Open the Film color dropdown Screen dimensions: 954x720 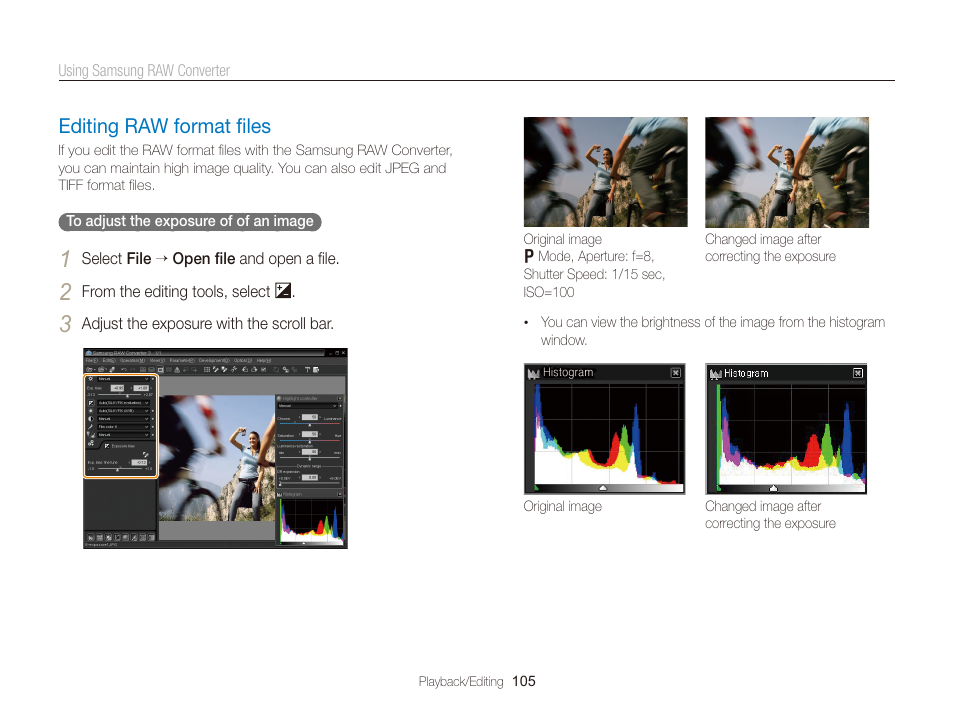[124, 427]
